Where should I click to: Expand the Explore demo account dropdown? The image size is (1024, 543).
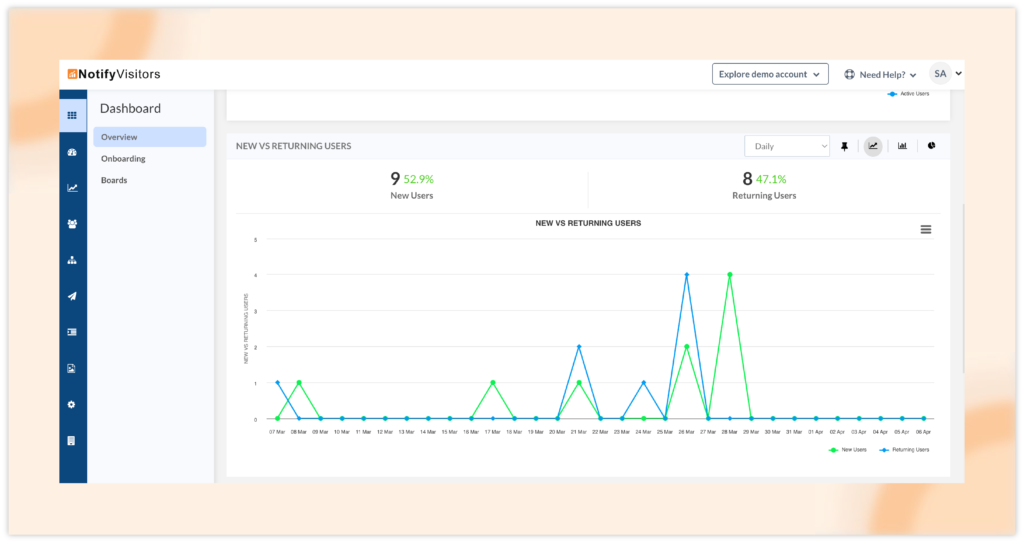770,74
